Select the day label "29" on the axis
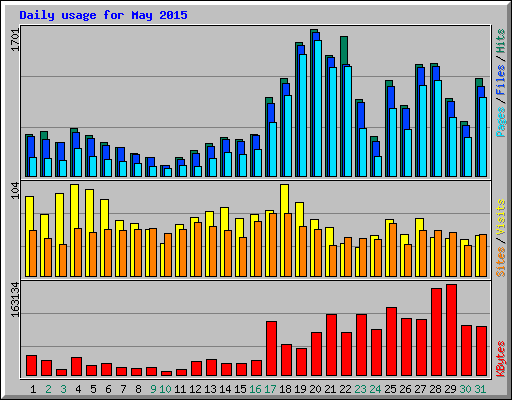 (x=450, y=389)
